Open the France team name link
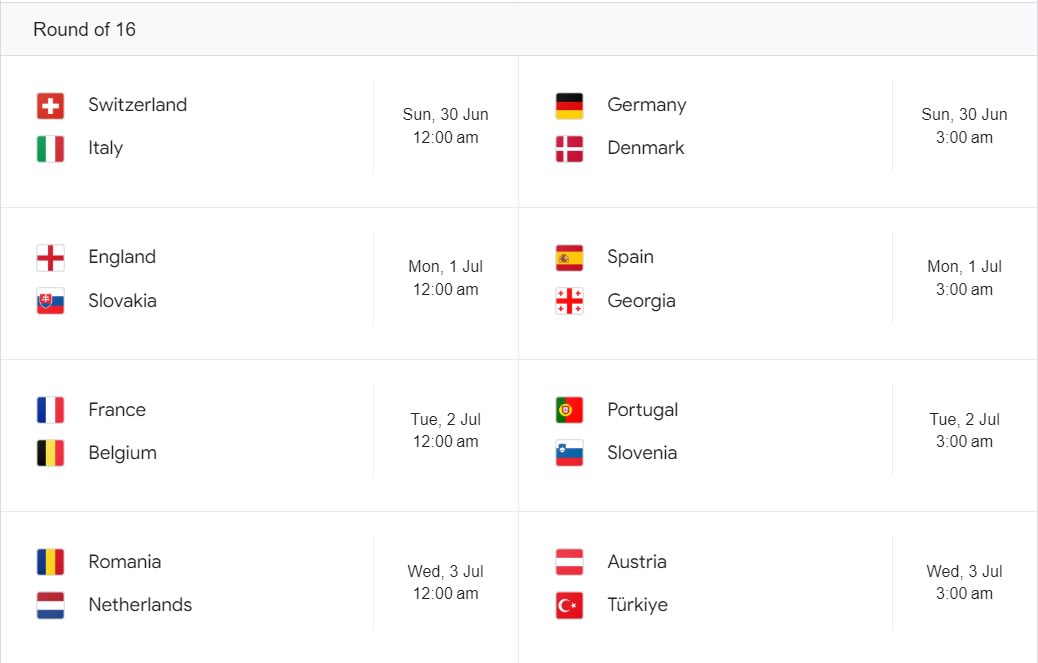This screenshot has height=663, width=1038. 117,410
